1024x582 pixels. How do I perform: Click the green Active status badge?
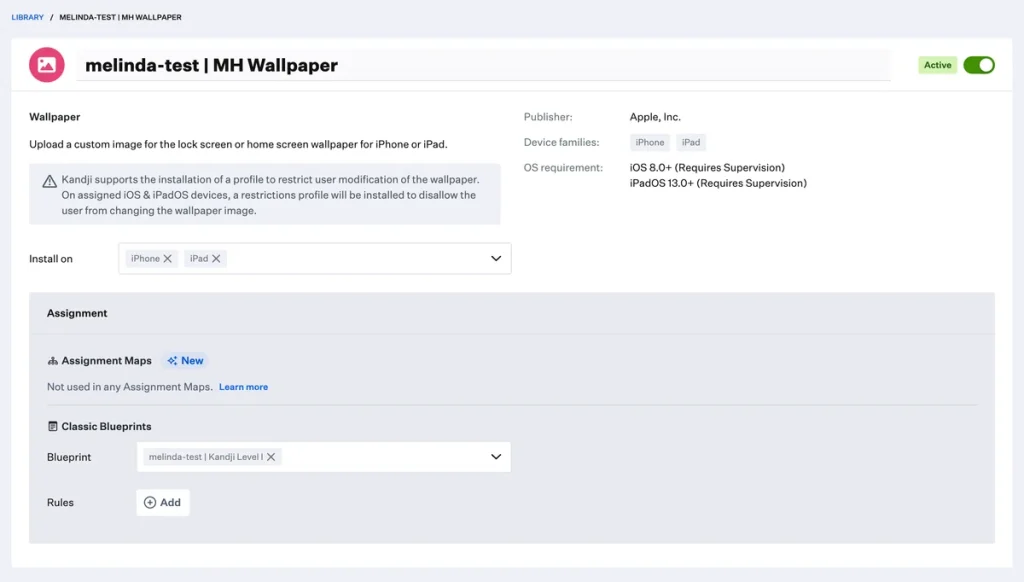937,65
